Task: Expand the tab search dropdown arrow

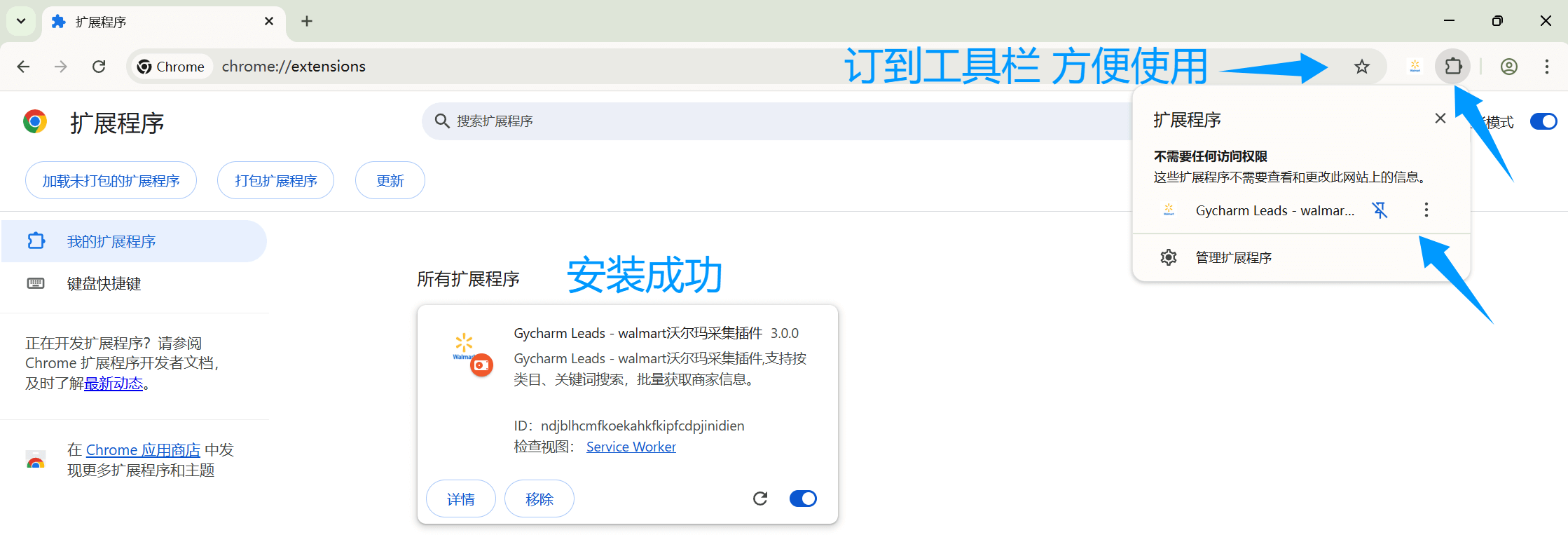Action: pos(21,21)
